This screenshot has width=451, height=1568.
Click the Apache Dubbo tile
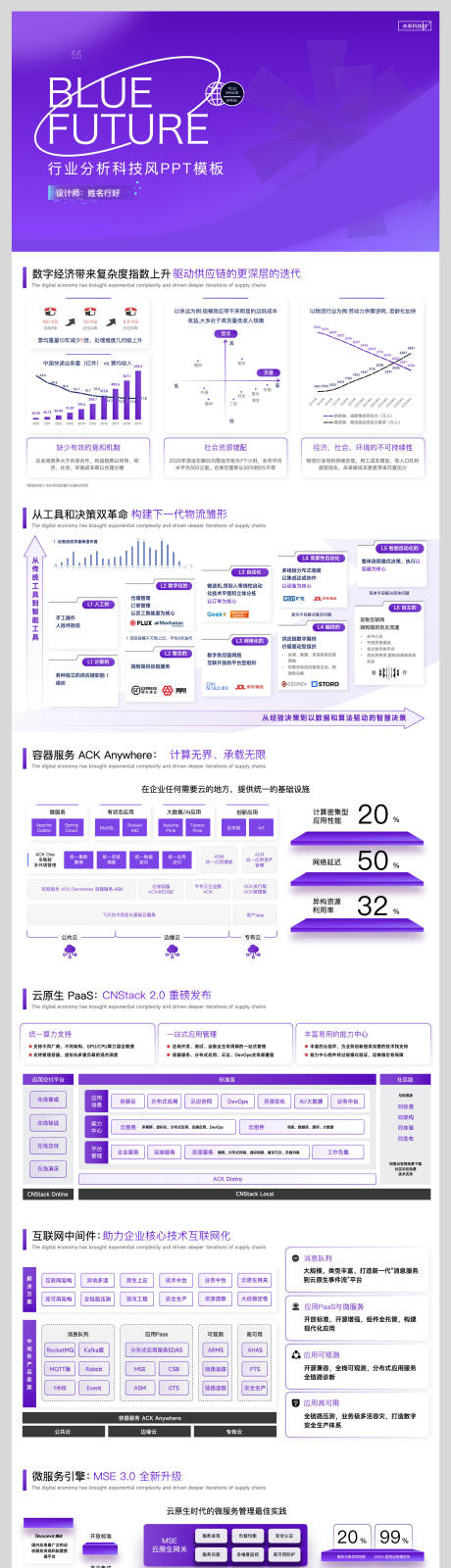44,828
